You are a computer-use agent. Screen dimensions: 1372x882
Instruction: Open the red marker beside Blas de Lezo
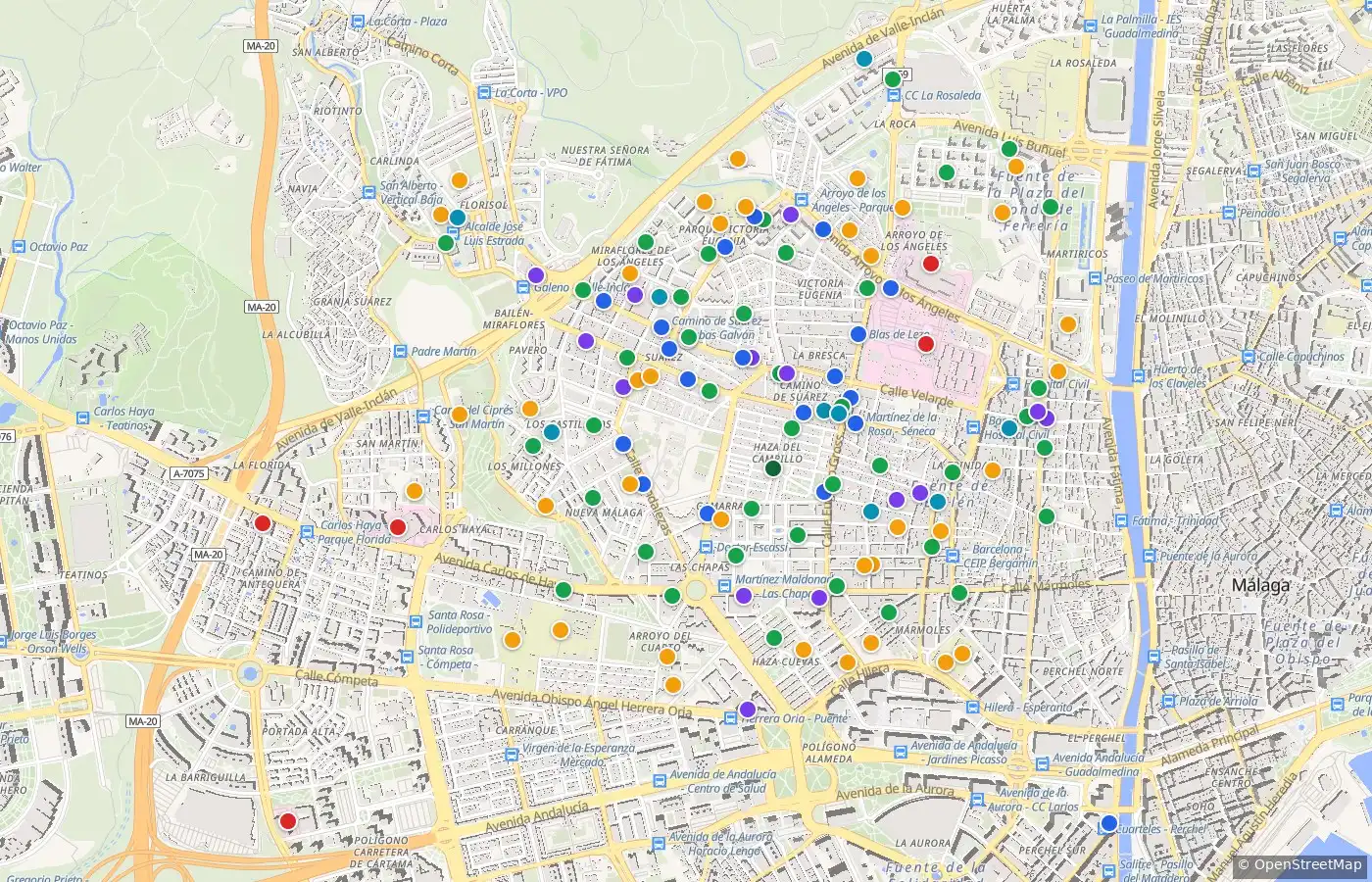[x=926, y=344]
